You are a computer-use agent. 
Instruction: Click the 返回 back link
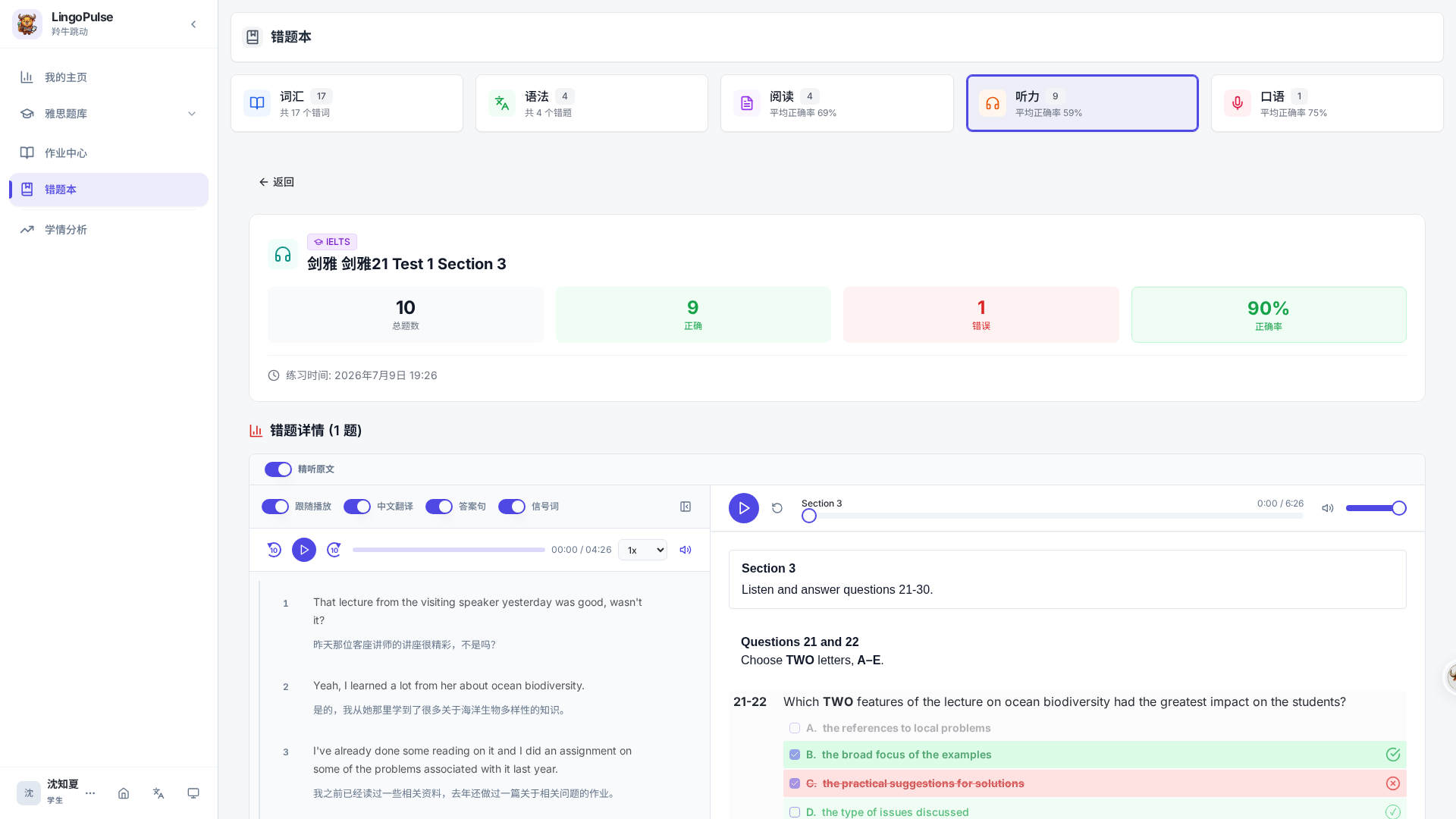pos(276,182)
